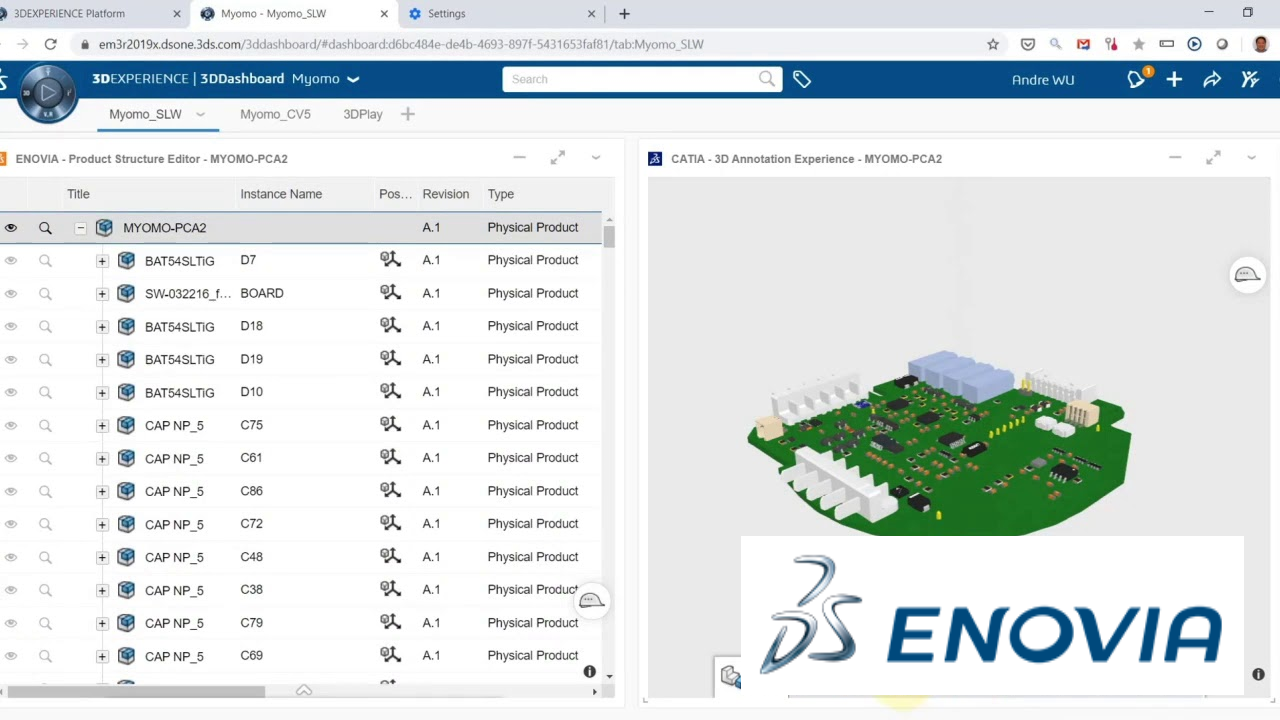Bookmark page with the star icon

(993, 44)
